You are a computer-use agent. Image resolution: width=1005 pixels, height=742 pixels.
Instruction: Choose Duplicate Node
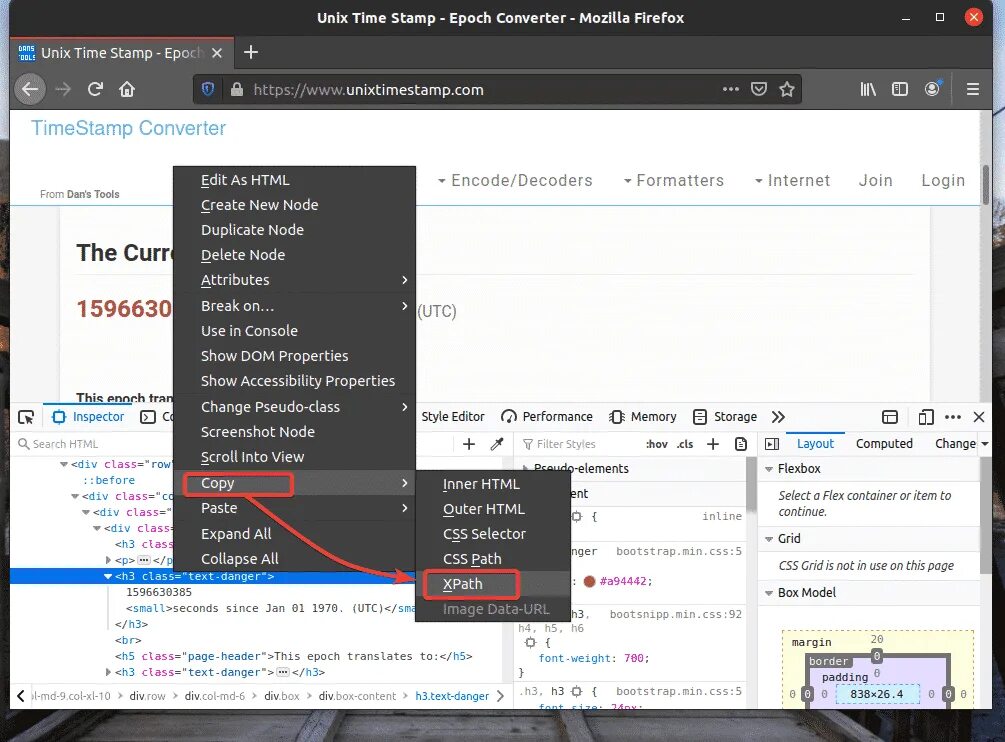point(295,230)
